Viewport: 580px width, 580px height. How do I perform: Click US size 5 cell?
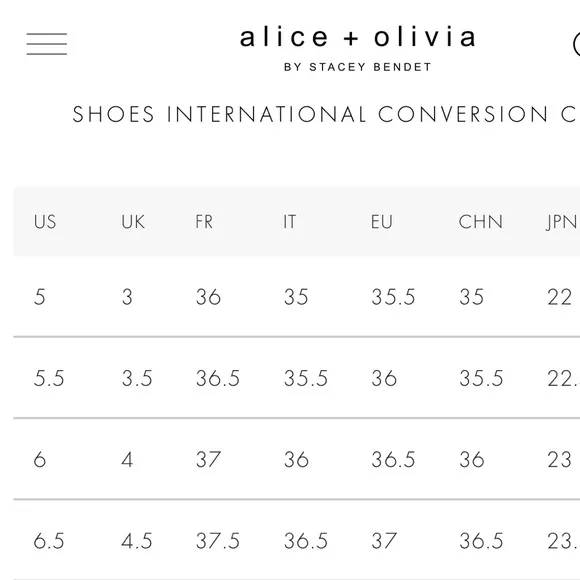40,297
